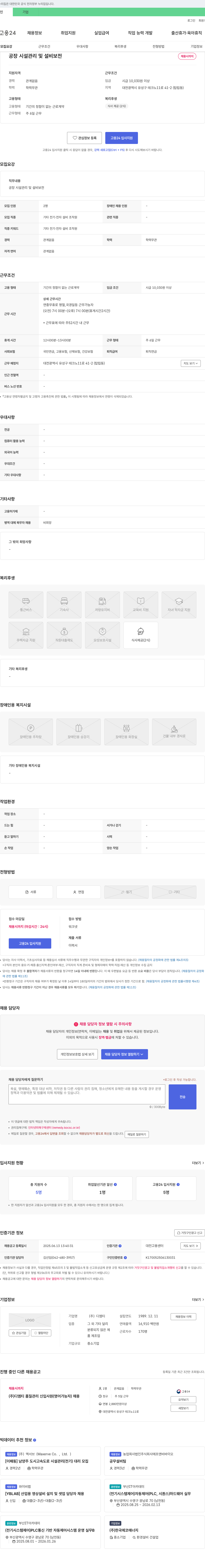
Task: Click the 장애인용 승강기 facility icon
Action: tap(78, 732)
